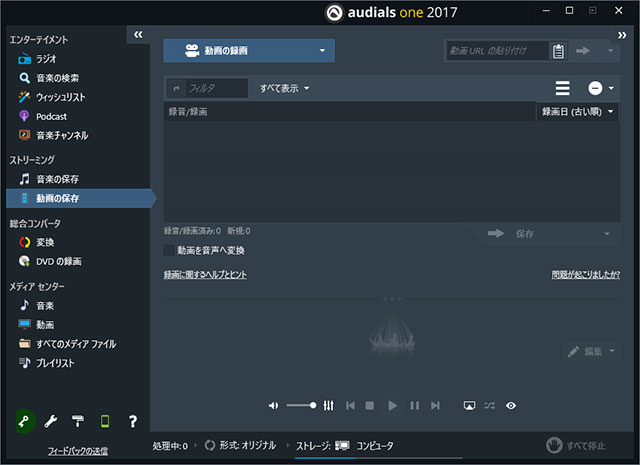This screenshot has height=465, width=640.
Task: Open 動画 in Media Center
Action: coord(36,325)
